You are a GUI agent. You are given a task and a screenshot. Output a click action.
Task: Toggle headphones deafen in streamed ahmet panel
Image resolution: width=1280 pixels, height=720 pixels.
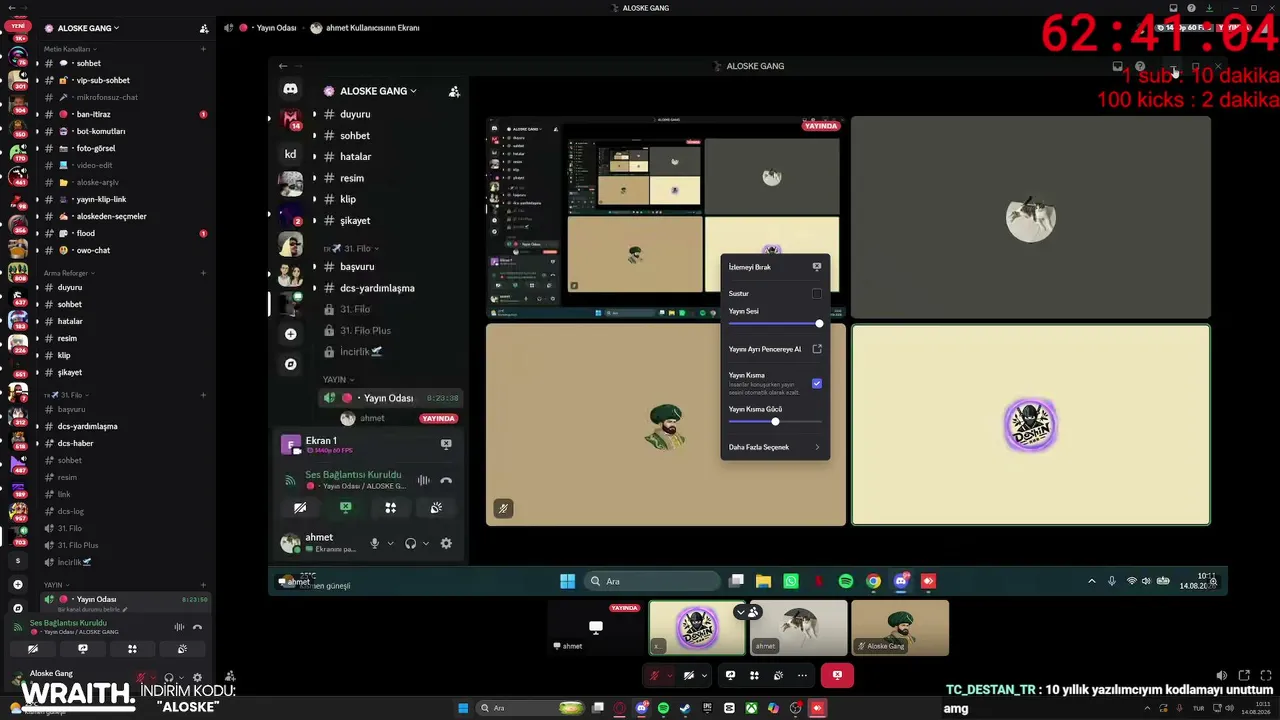410,543
